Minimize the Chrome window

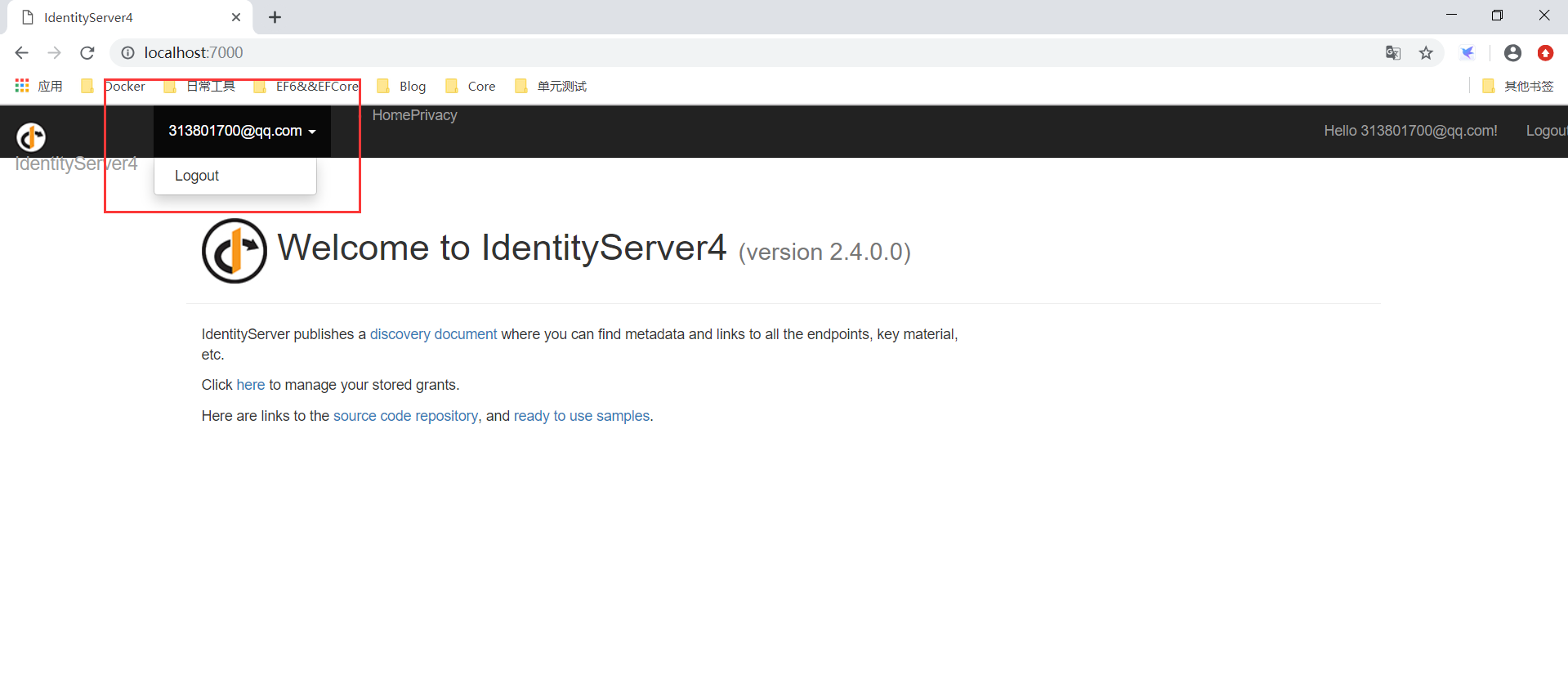[1451, 15]
